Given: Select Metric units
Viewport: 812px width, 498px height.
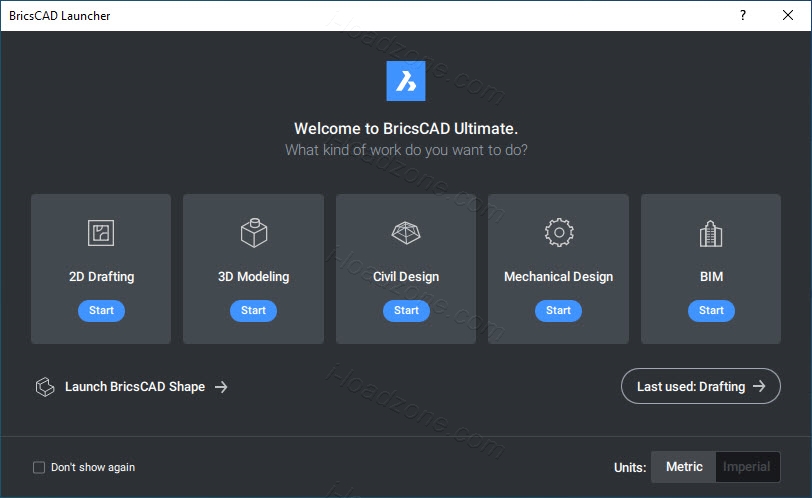Looking at the screenshot, I should click(684, 467).
